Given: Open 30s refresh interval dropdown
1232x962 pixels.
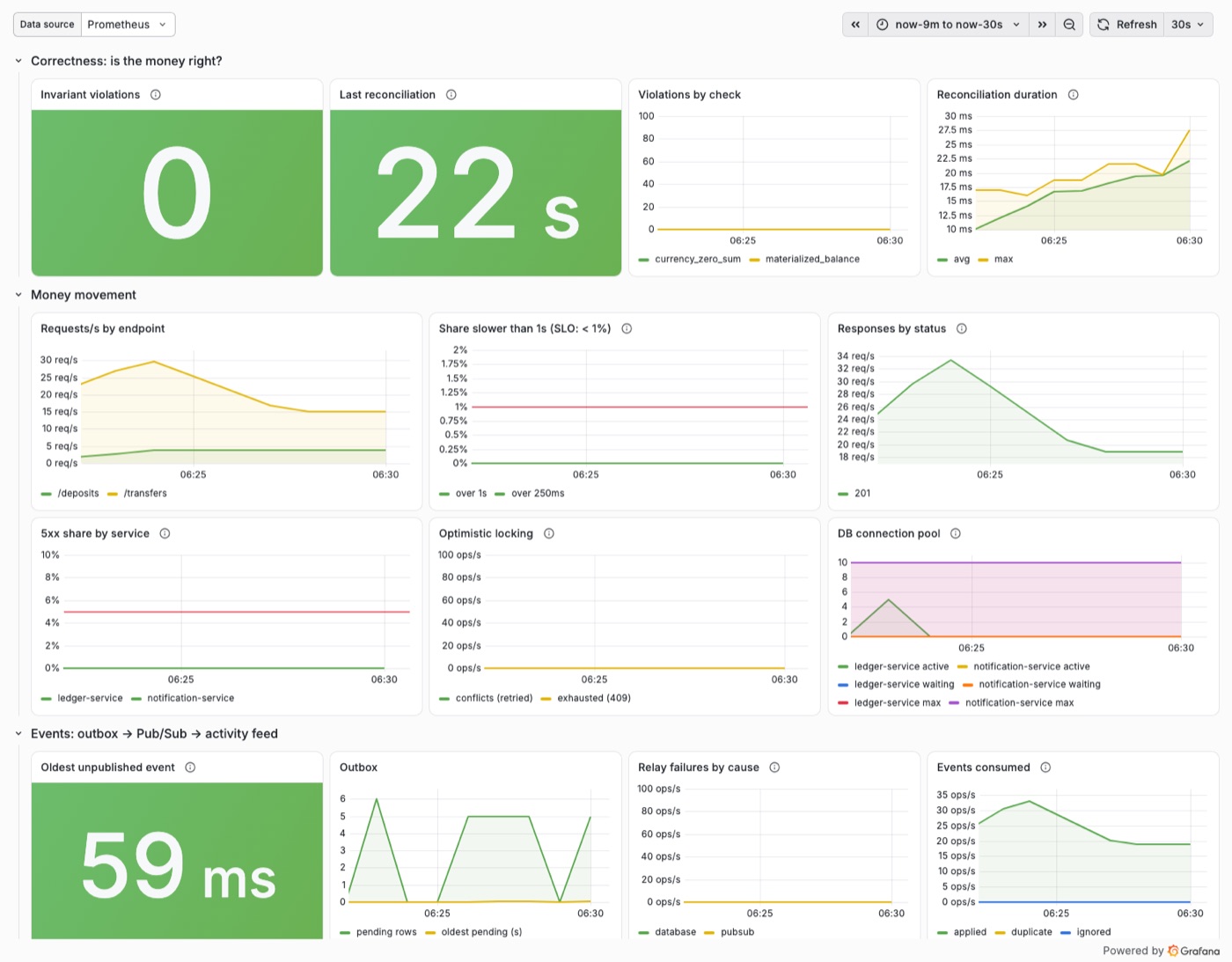Looking at the screenshot, I should click(1188, 25).
